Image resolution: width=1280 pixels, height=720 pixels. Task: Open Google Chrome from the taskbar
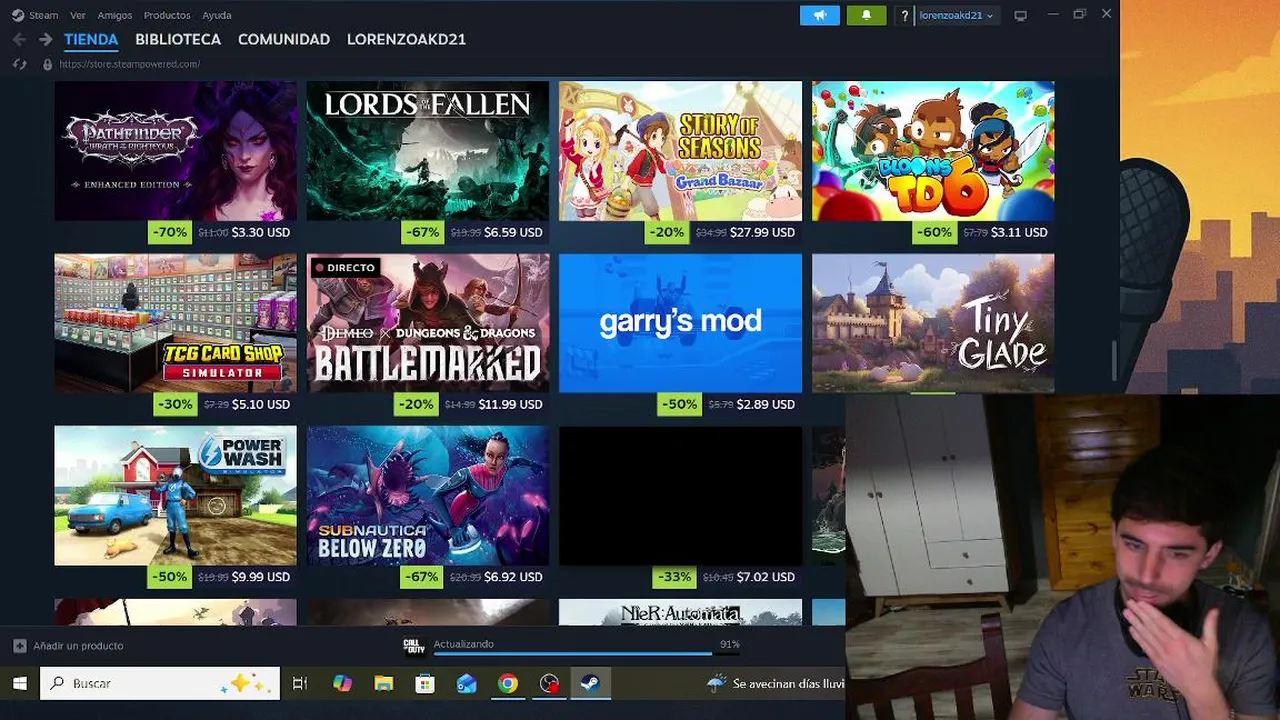pos(508,684)
